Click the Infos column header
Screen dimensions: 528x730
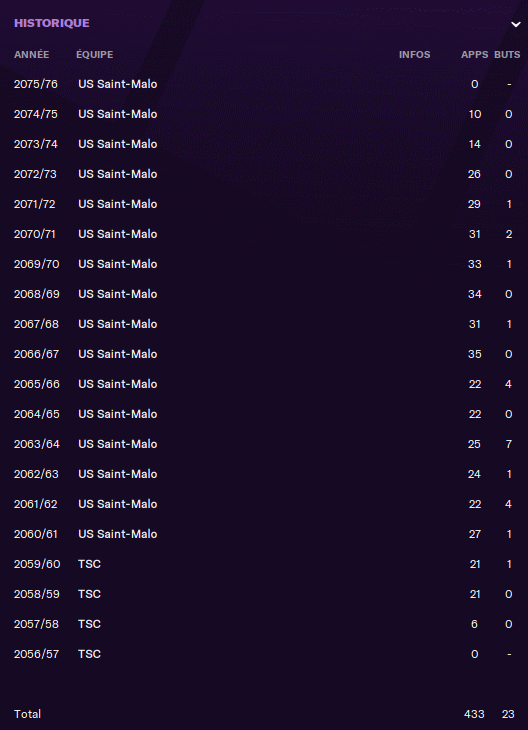pyautogui.click(x=414, y=54)
